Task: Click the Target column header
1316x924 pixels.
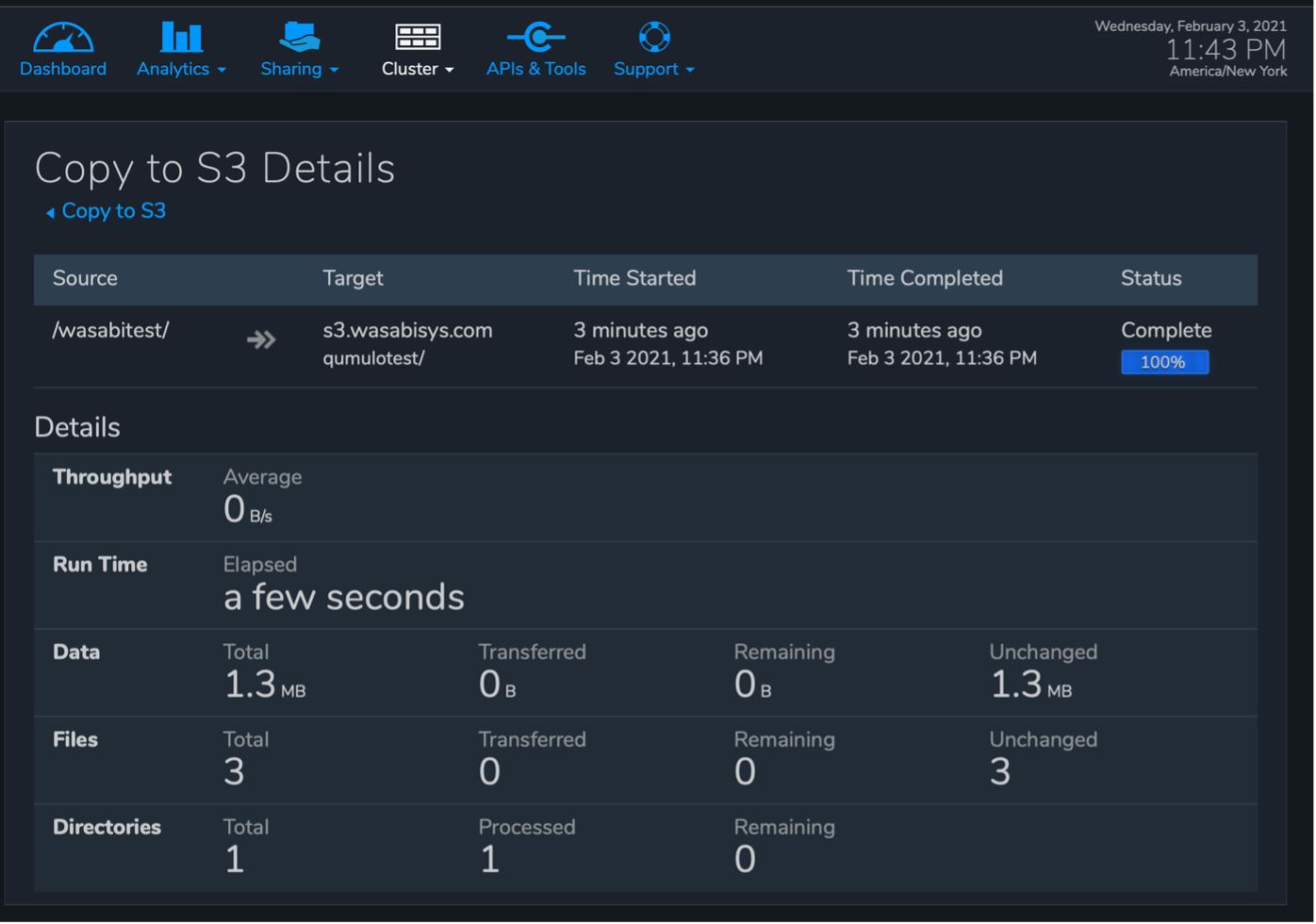Action: (353, 278)
